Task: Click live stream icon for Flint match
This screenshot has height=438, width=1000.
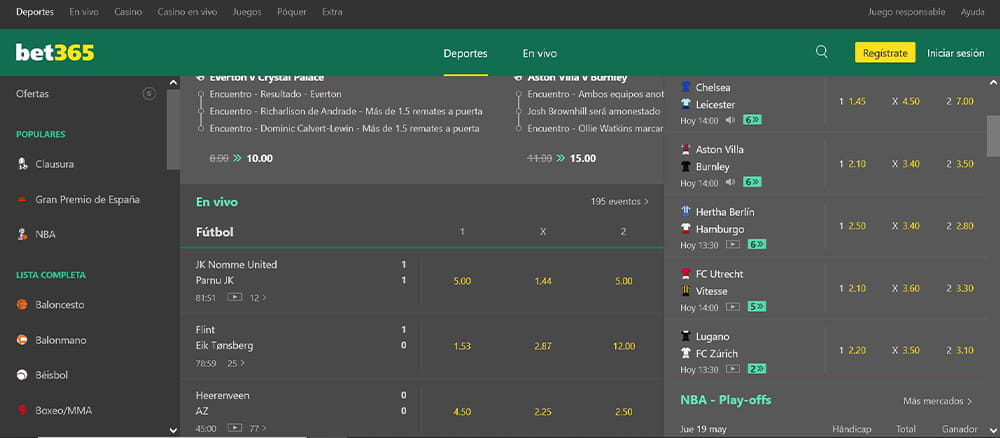Action: coord(234,363)
